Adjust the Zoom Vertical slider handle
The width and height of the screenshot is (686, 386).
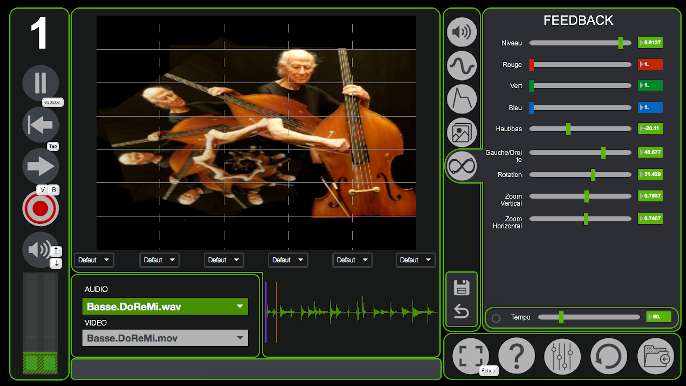[x=587, y=196]
